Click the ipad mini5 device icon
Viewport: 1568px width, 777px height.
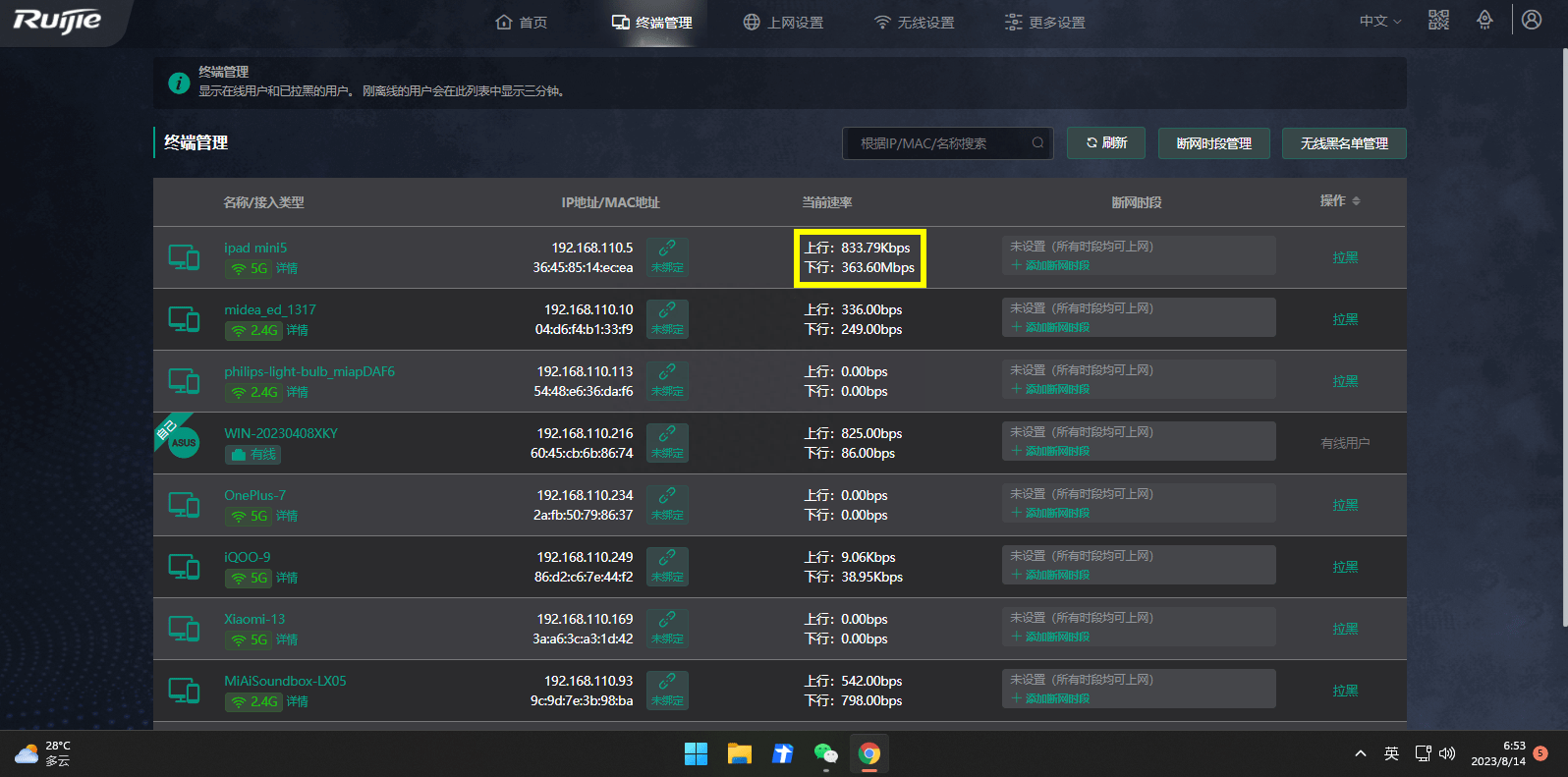(184, 257)
